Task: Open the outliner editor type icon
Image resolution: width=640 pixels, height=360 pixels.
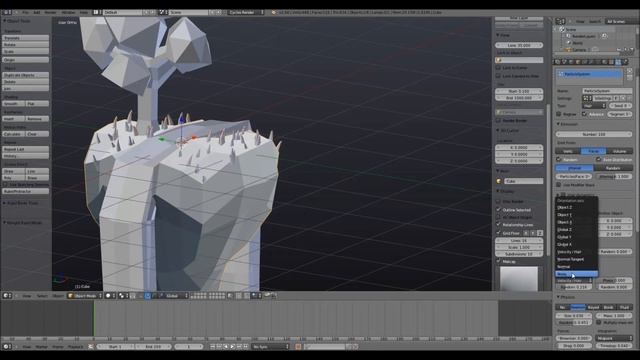Action: [x=560, y=21]
